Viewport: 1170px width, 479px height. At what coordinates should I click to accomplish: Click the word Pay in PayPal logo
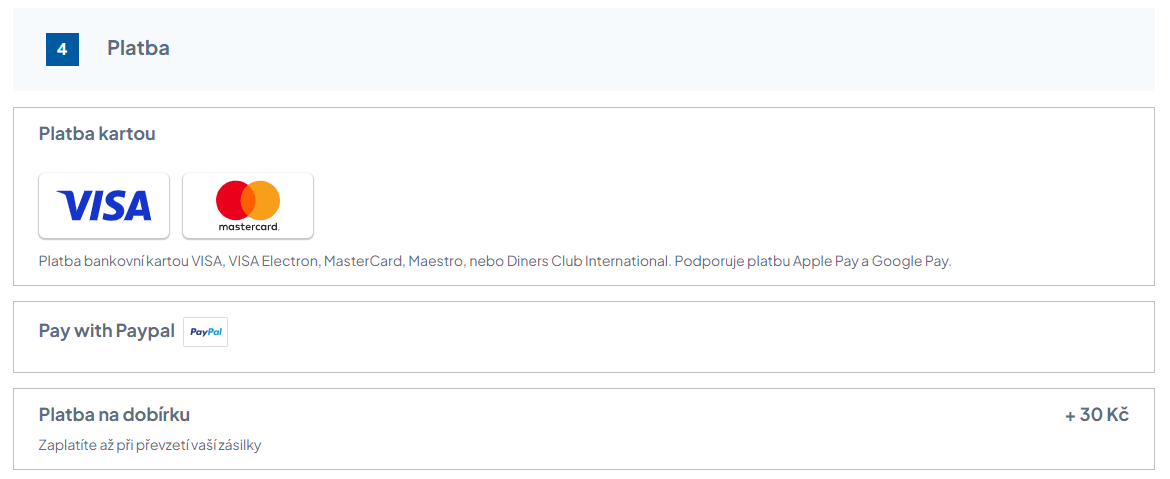[x=198, y=331]
